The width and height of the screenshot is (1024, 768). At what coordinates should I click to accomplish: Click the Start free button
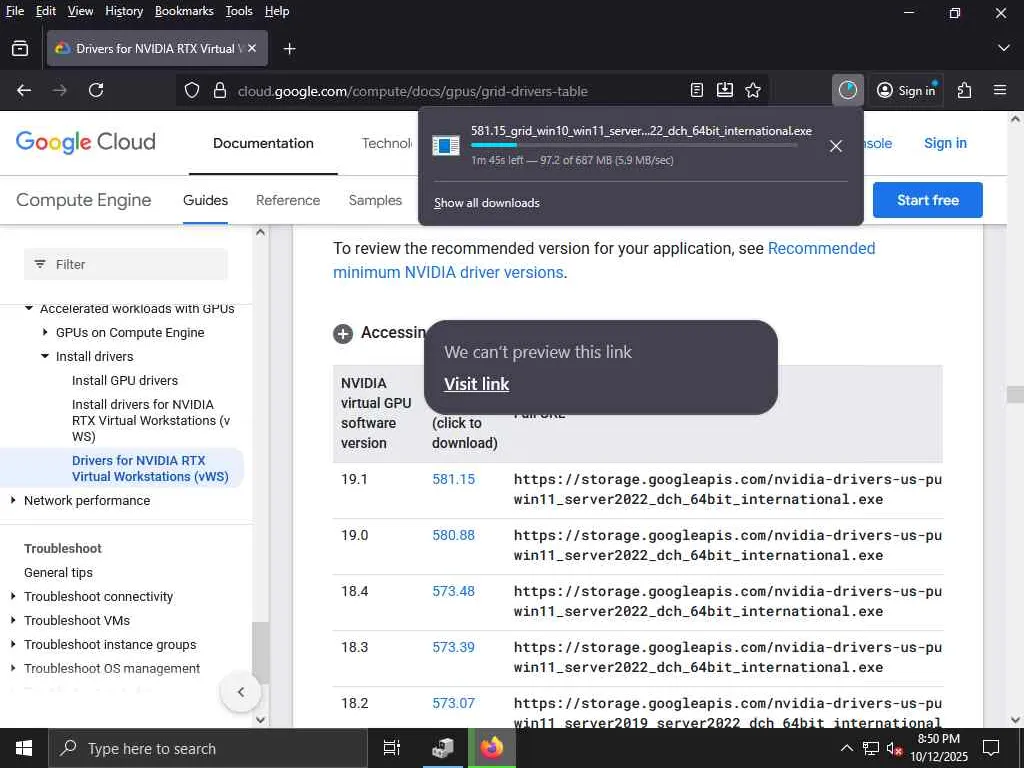(927, 200)
